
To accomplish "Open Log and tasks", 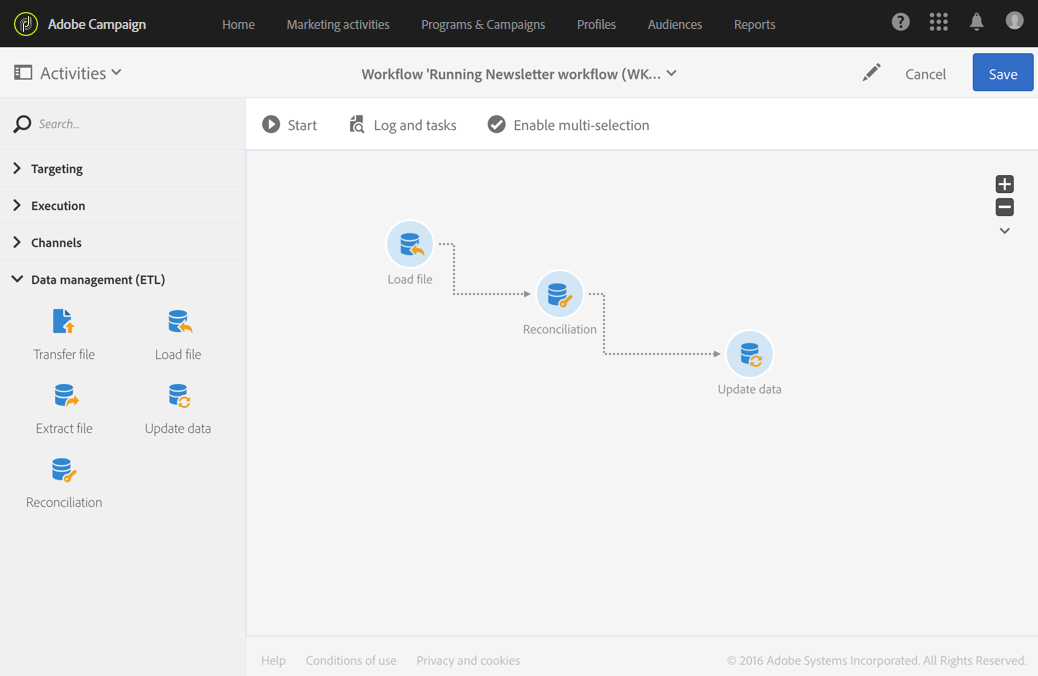I will point(402,124).
